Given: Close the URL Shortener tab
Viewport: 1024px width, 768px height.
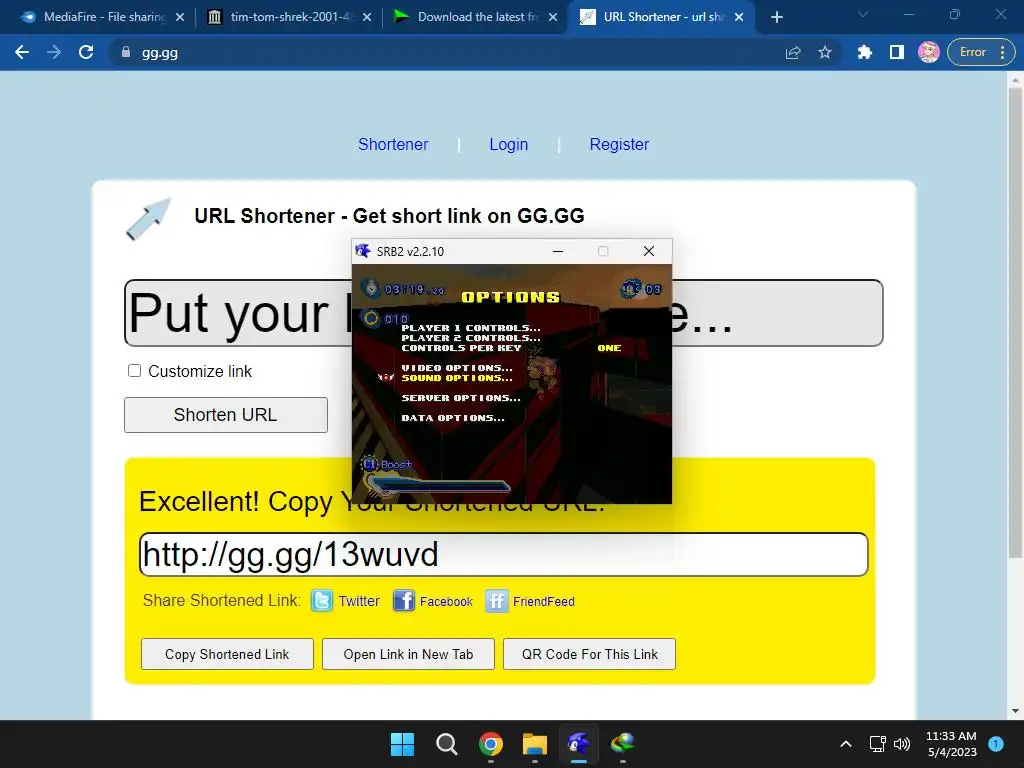Looking at the screenshot, I should (739, 17).
